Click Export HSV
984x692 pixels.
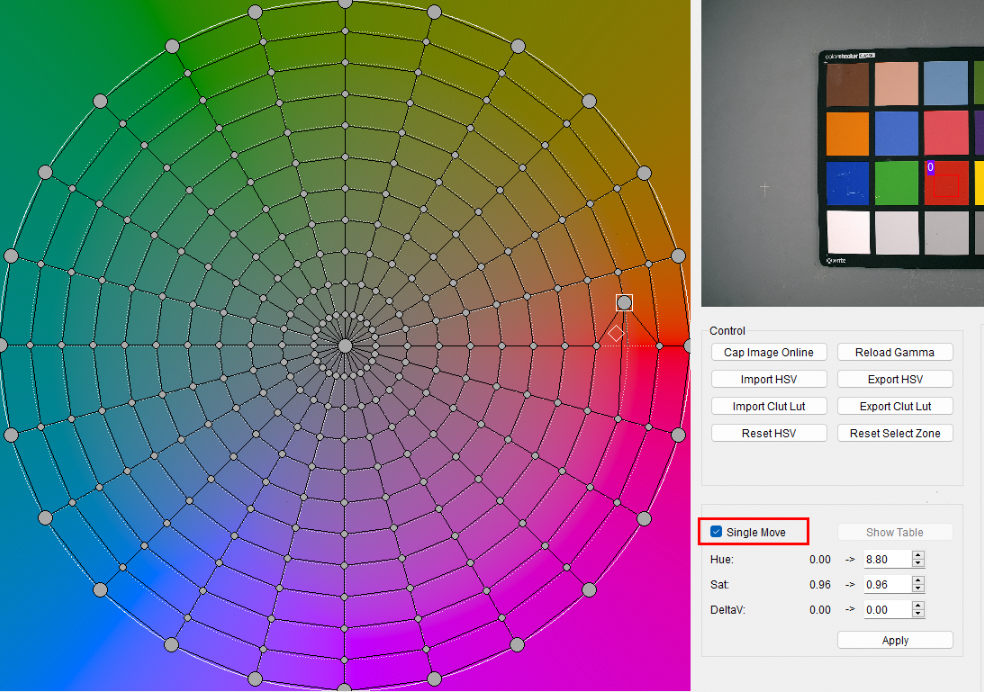click(895, 379)
